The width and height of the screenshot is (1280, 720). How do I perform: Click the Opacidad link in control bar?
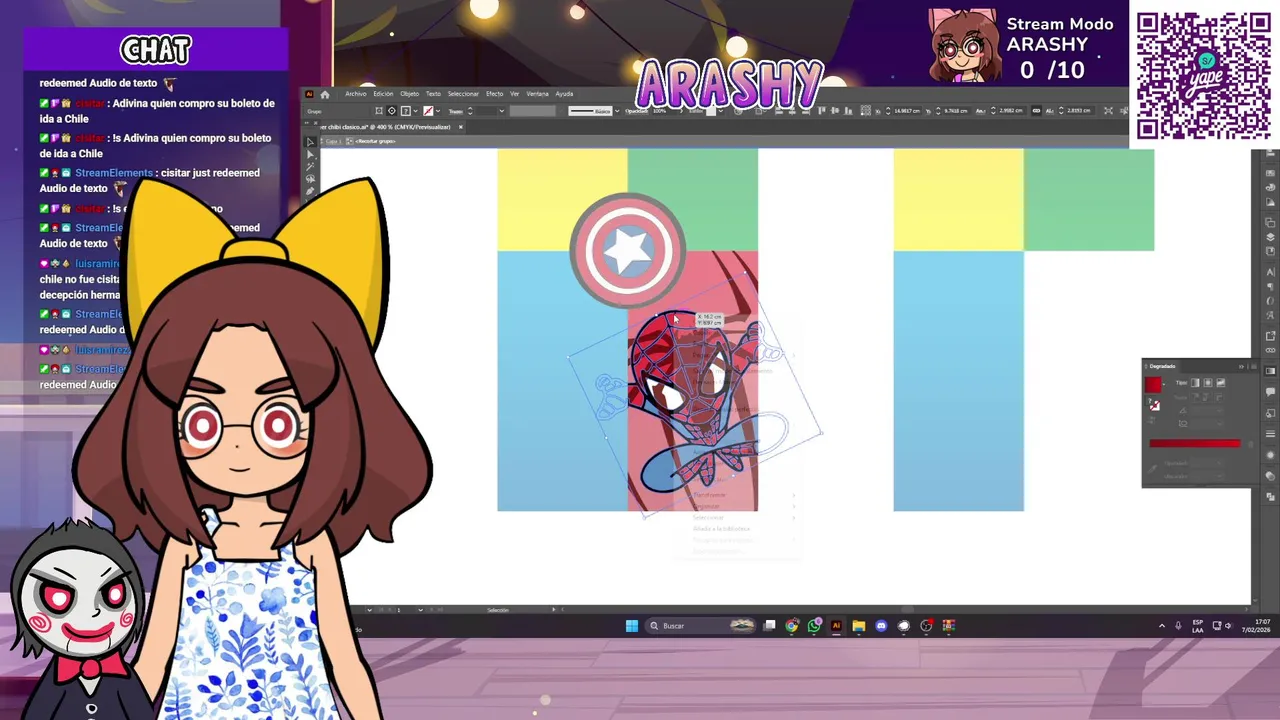click(636, 111)
